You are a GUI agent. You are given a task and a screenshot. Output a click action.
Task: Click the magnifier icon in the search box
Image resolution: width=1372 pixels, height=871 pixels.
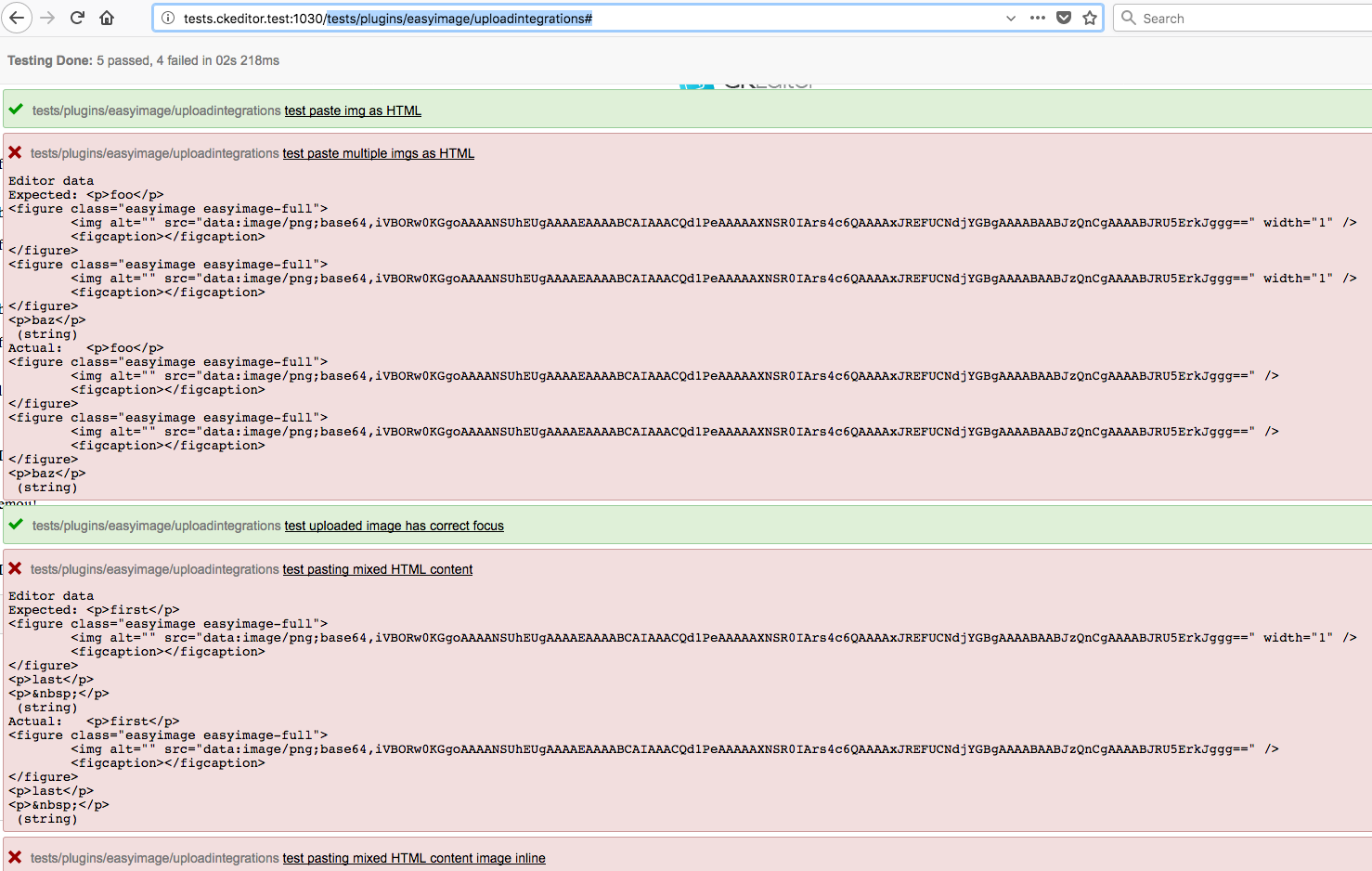tap(1129, 18)
